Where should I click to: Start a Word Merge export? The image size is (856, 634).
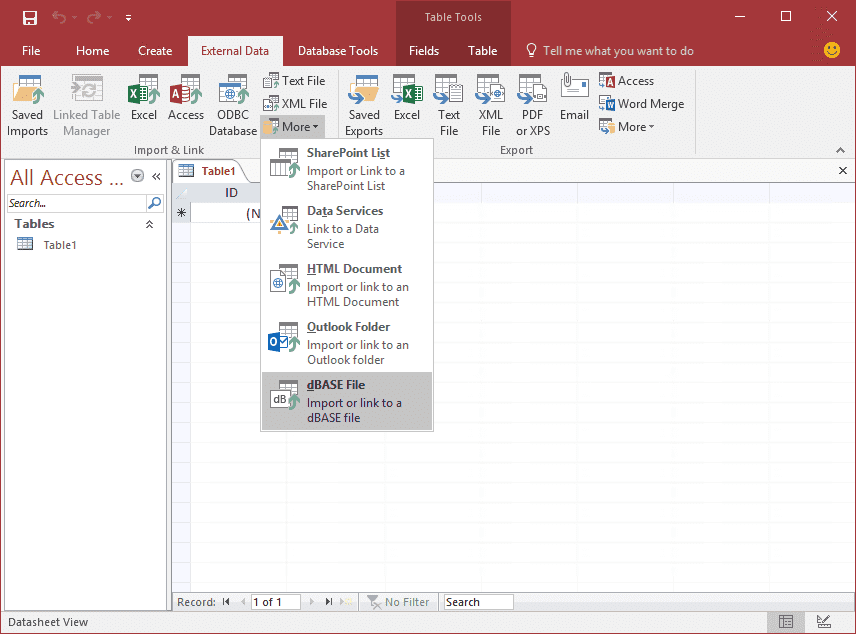tap(641, 103)
